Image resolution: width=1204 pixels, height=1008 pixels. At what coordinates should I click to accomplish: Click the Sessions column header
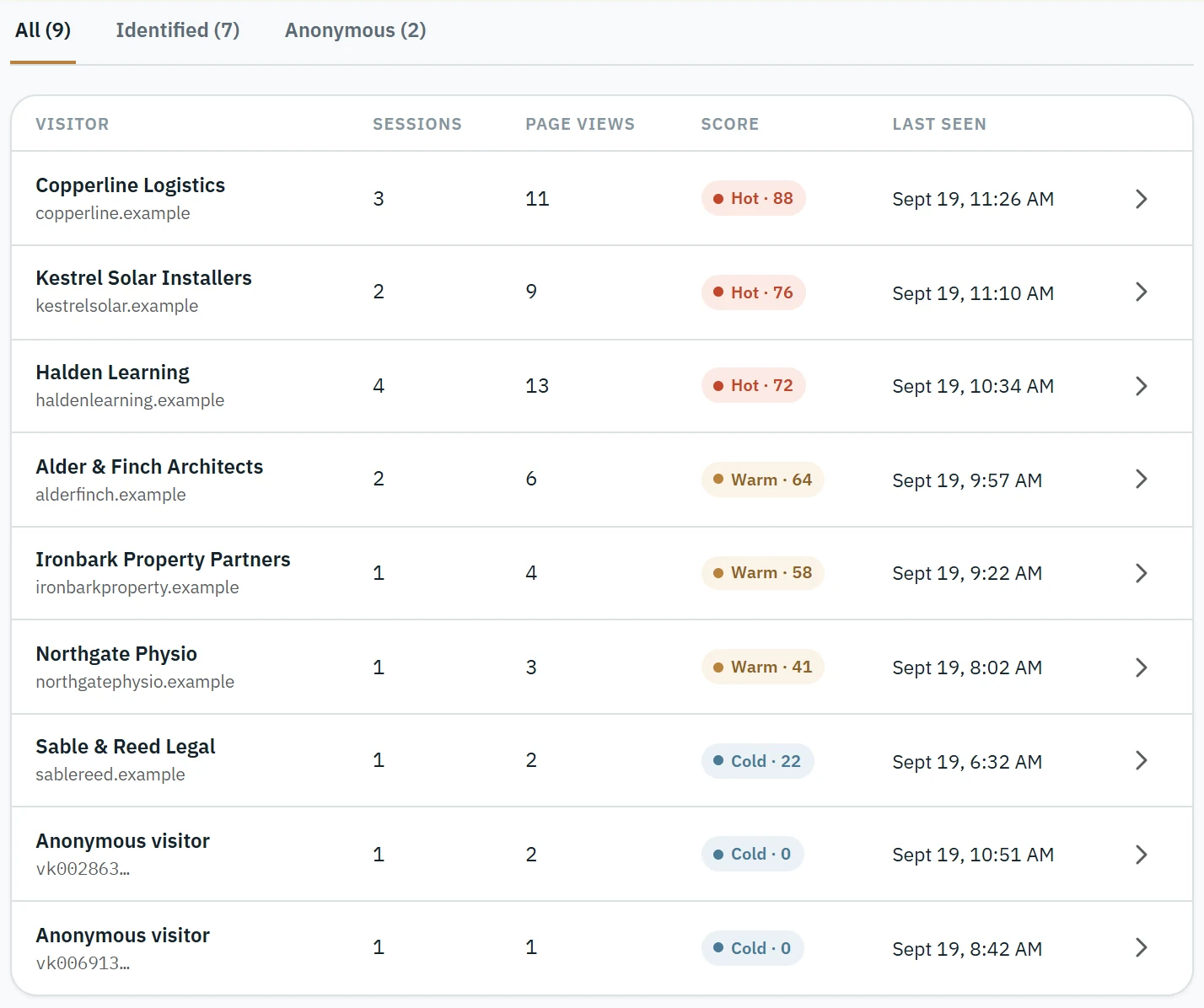(417, 124)
